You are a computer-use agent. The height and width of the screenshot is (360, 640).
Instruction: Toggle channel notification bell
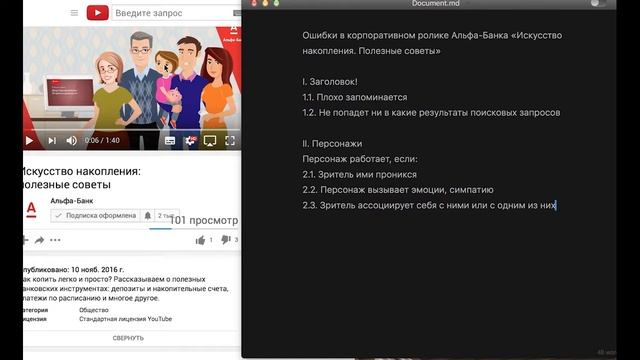[x=147, y=216]
